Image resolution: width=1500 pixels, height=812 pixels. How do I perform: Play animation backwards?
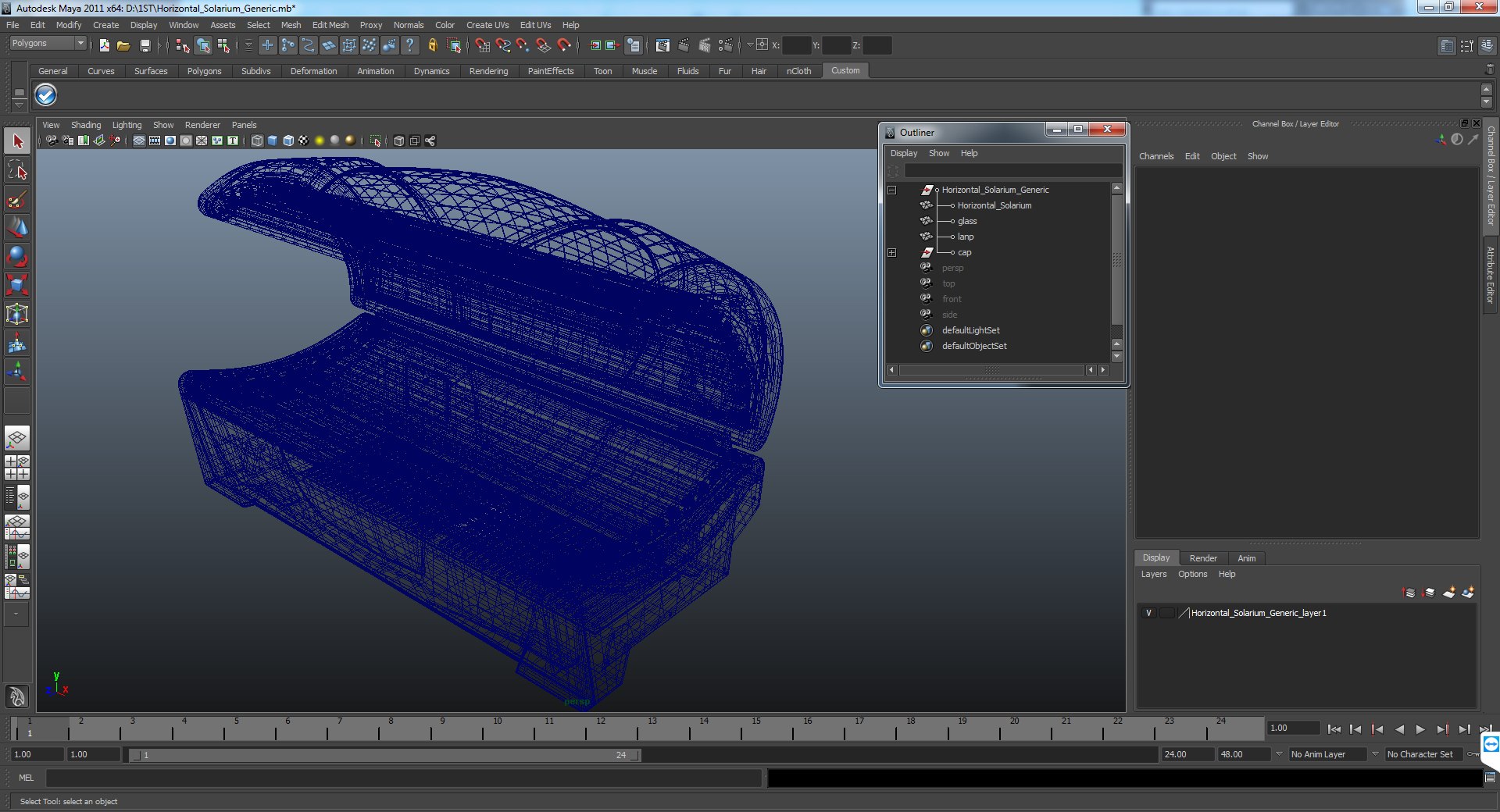pos(1399,729)
